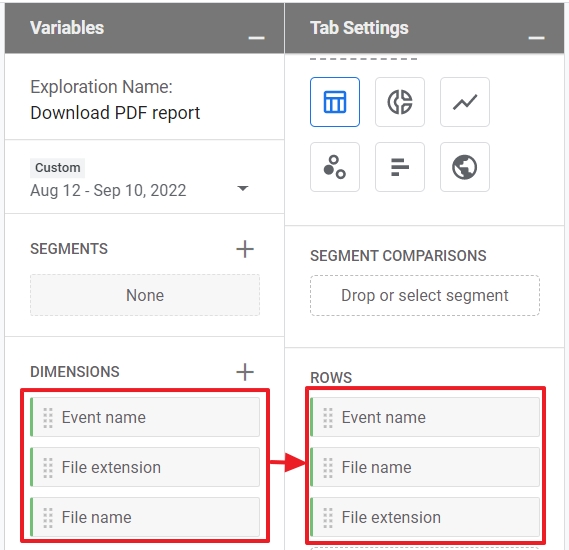Add a new dimension with plus icon
569x550 pixels.
point(245,372)
